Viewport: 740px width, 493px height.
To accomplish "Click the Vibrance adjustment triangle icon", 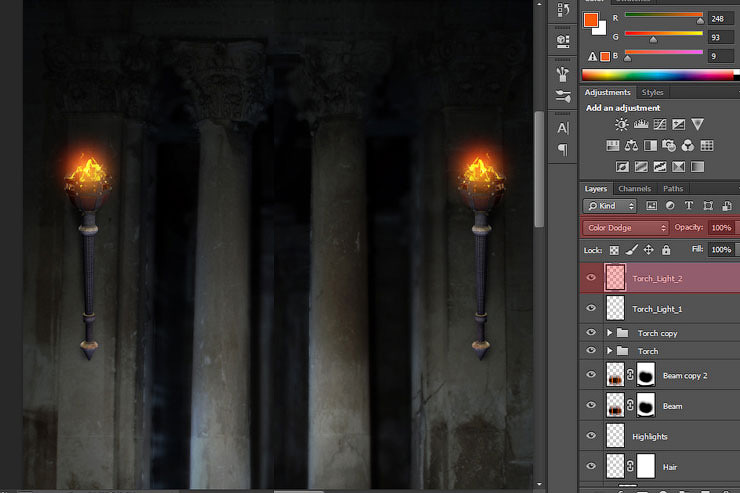I will point(698,124).
